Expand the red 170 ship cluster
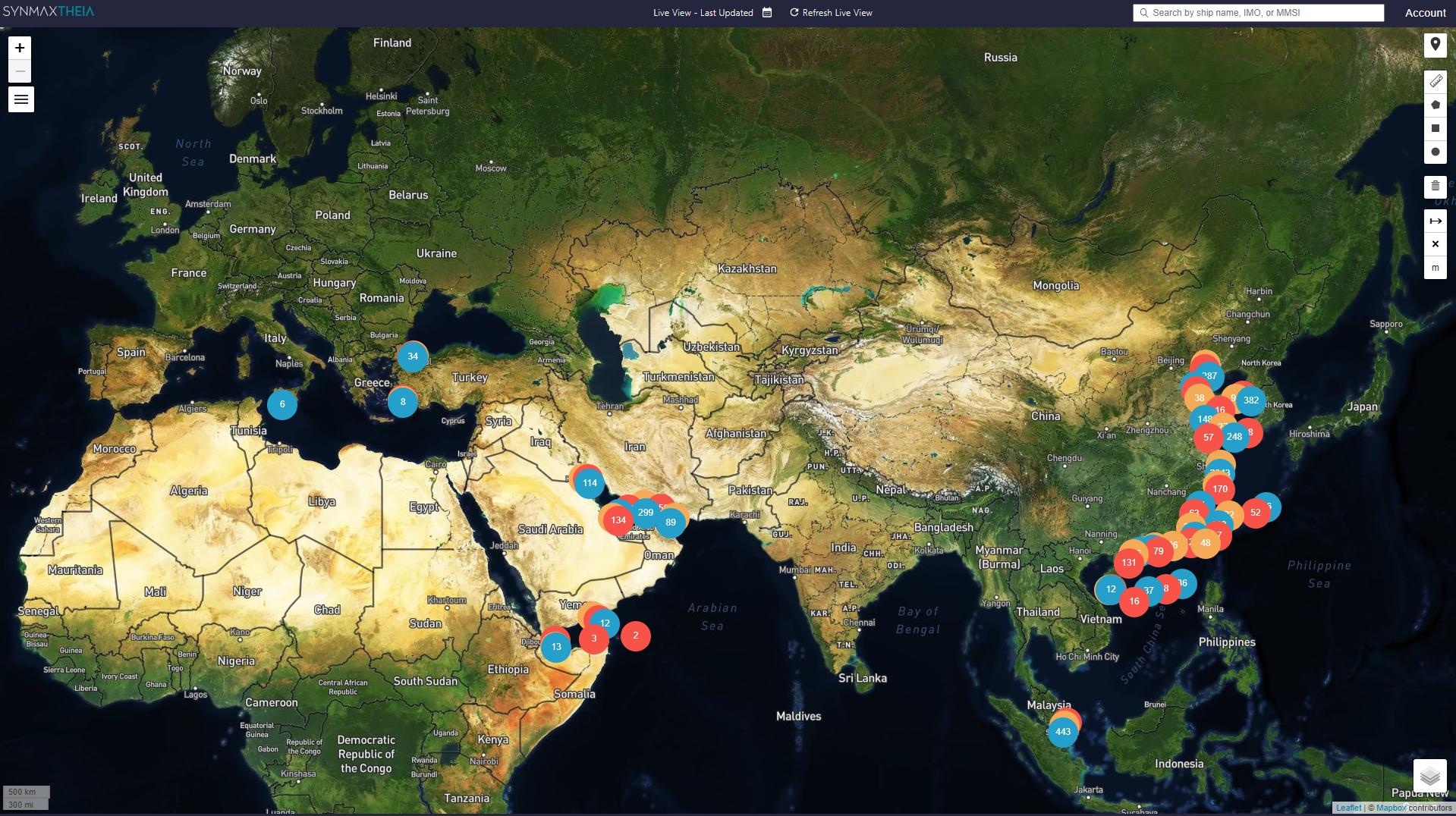Viewport: 1456px width, 816px height. coord(1220,489)
